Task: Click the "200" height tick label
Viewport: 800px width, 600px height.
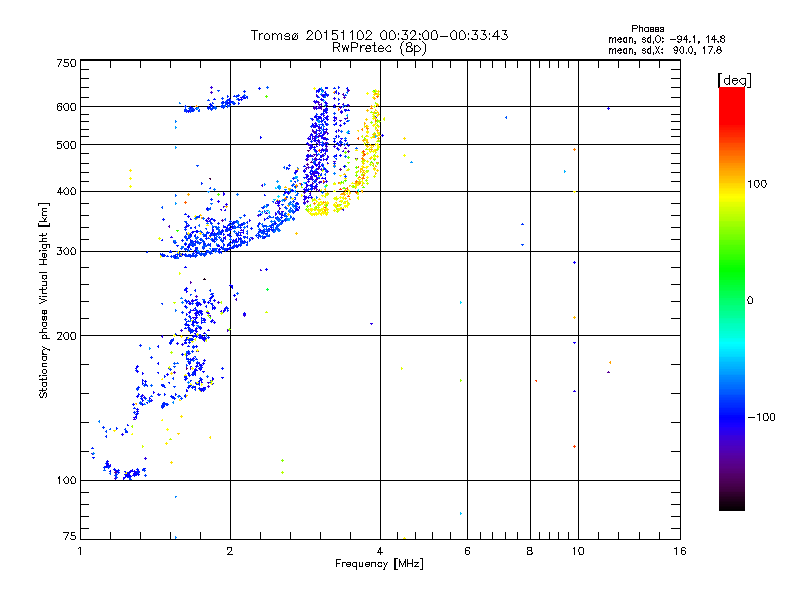Action: (66, 336)
